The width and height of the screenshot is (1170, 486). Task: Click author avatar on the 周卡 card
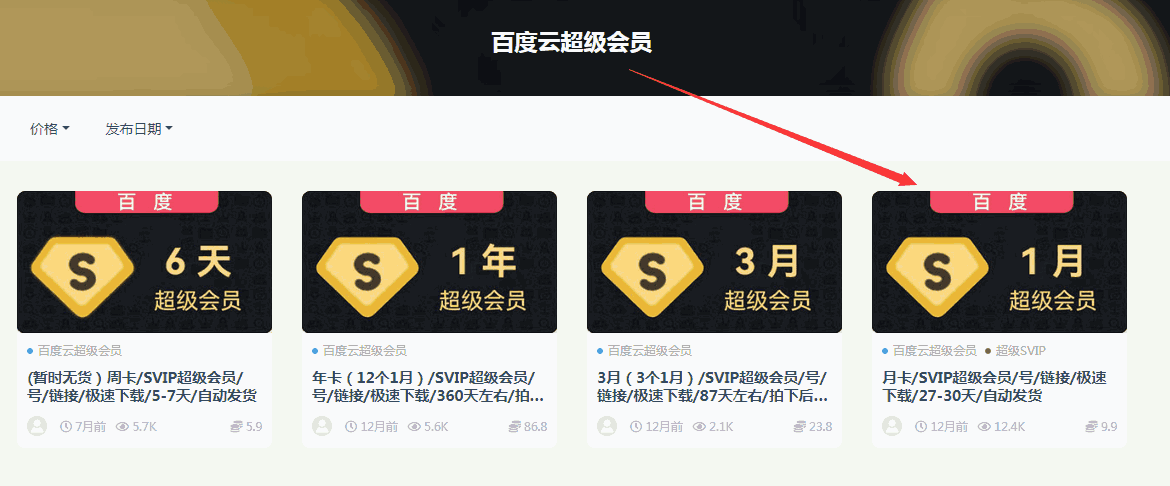tap(37, 426)
